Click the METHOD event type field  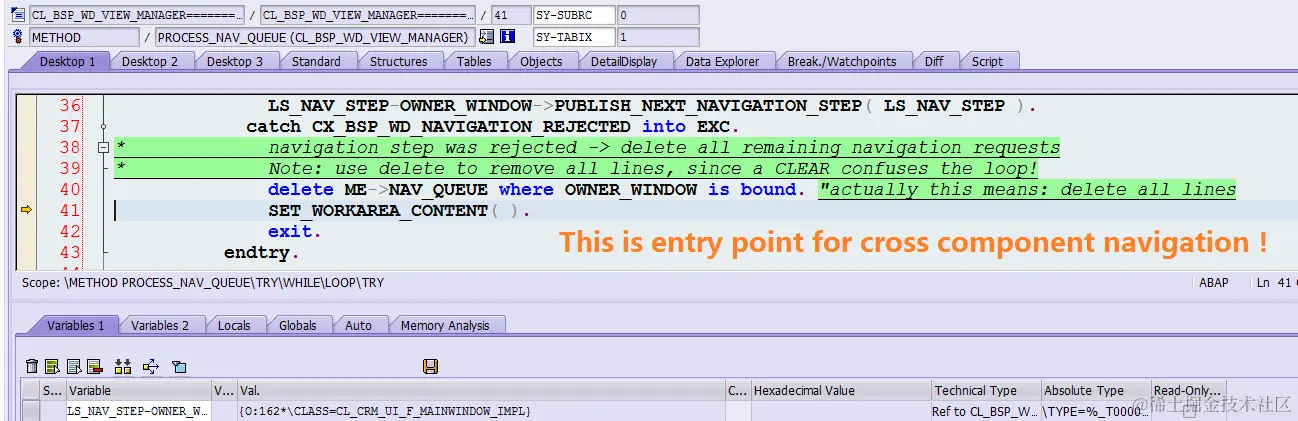84,37
